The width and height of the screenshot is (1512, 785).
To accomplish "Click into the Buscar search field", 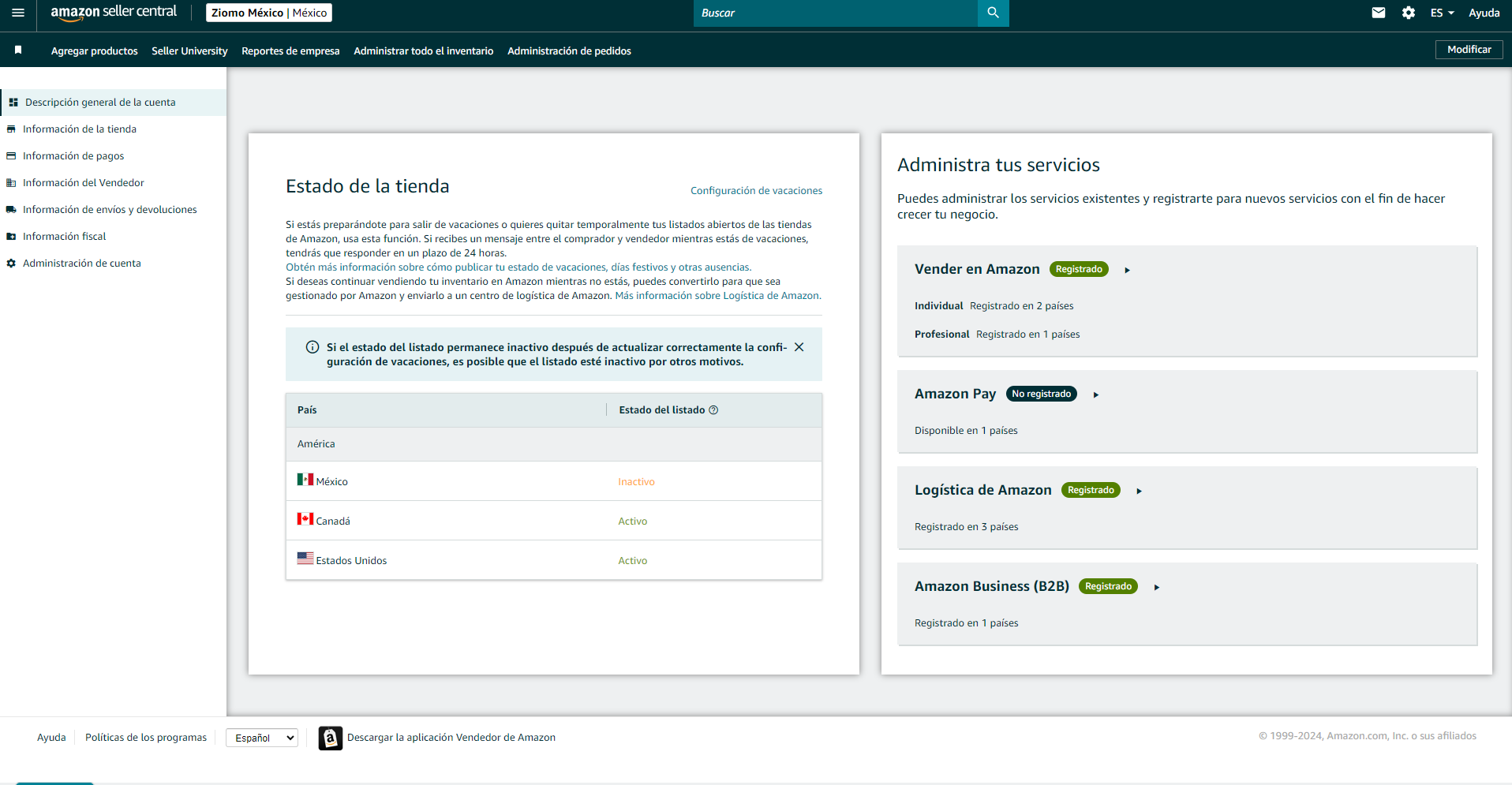I will 835,13.
